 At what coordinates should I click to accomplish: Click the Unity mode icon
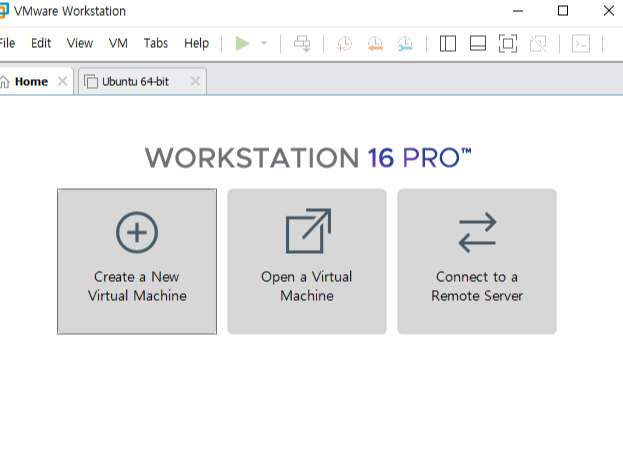(538, 43)
